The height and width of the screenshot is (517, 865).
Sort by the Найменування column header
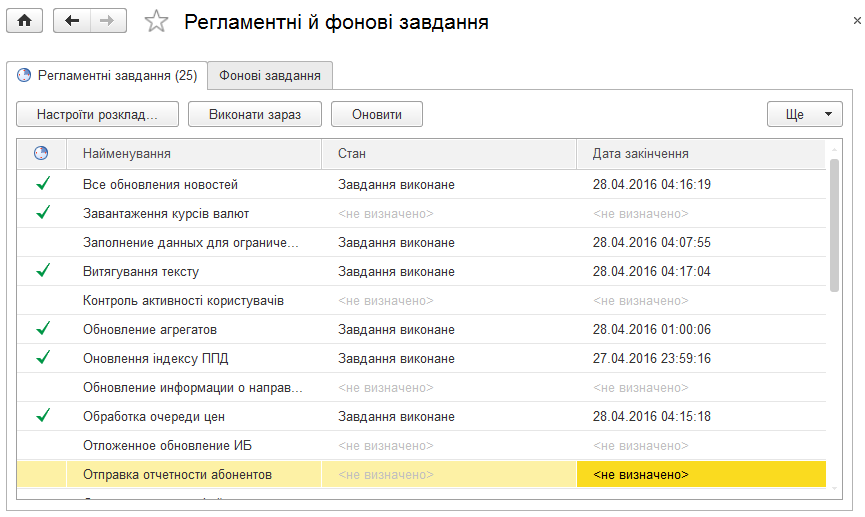(194, 153)
